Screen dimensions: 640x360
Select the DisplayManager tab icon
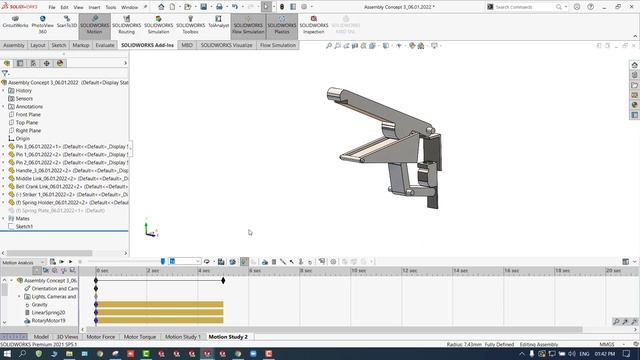pos(60,63)
